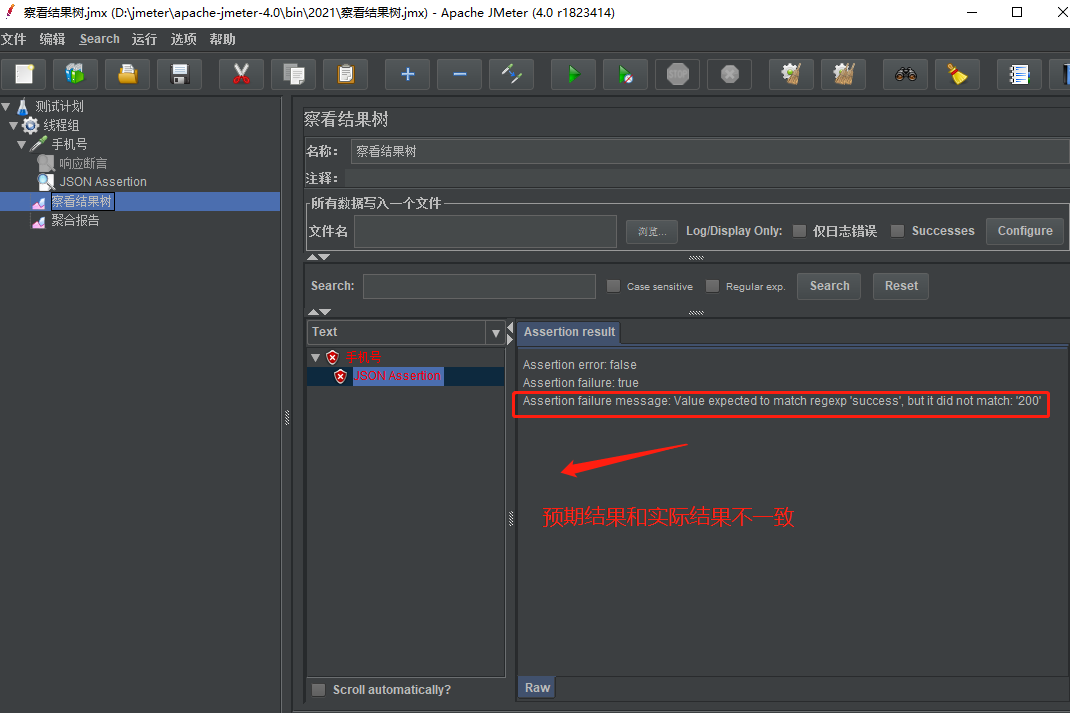Viewport: 1070px width, 713px height.
Task: Start the test with green play icon
Action: coord(573,74)
